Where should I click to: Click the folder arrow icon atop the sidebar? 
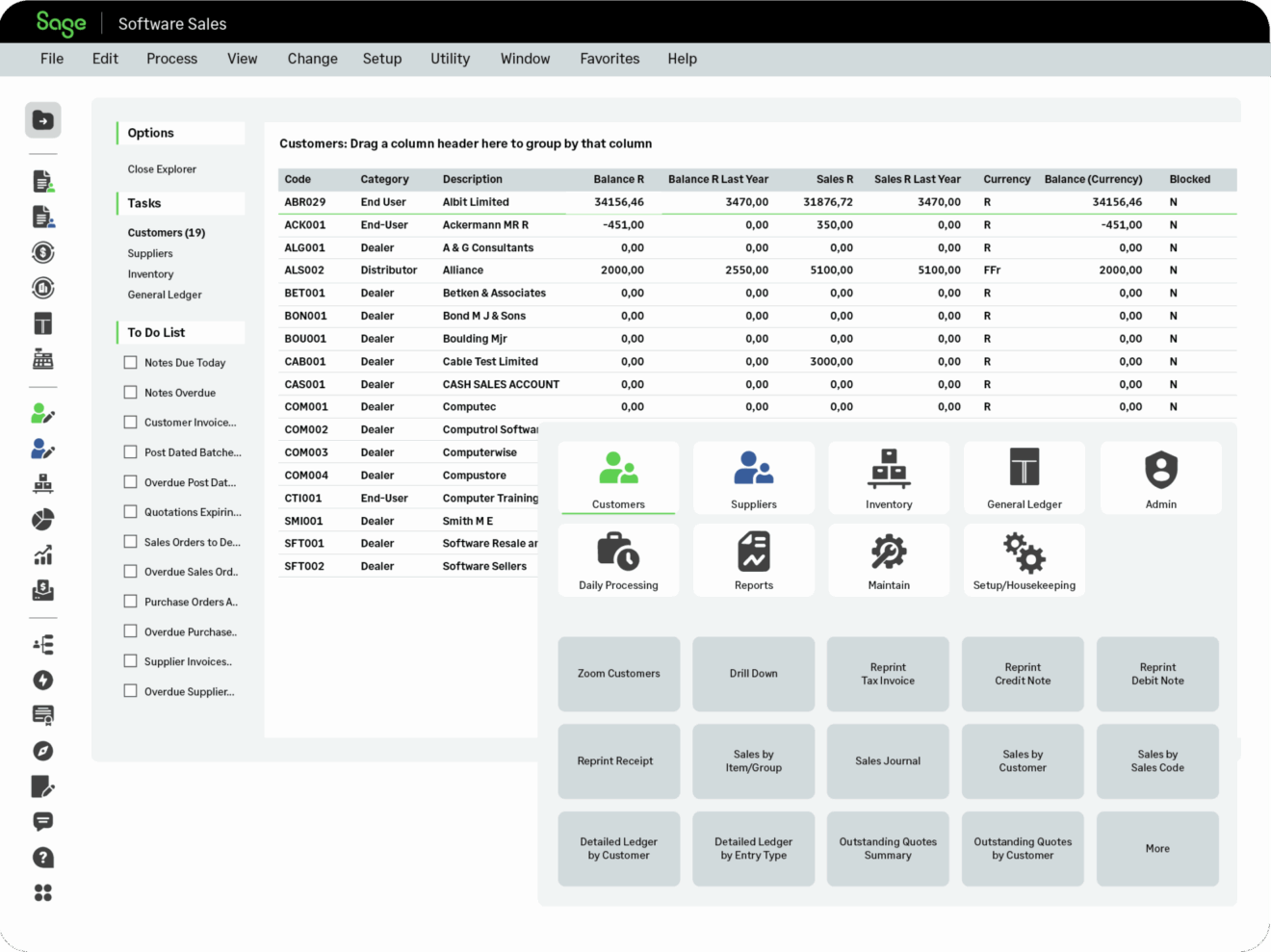pos(43,120)
